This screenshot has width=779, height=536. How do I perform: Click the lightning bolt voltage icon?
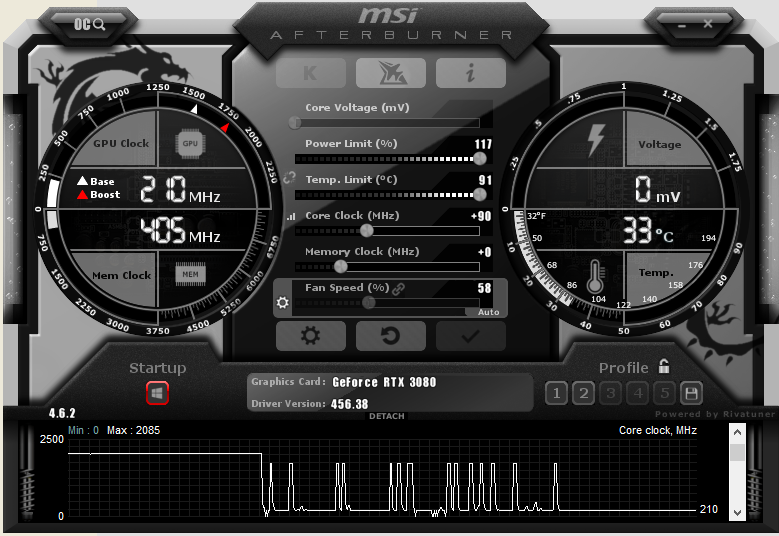coord(596,140)
